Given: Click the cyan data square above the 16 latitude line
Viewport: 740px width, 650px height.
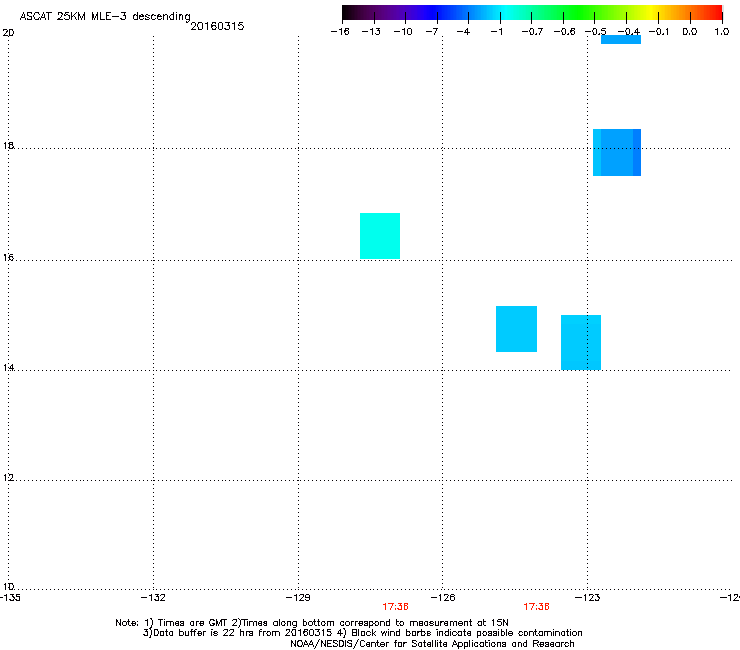Looking at the screenshot, I should pyautogui.click(x=380, y=236).
